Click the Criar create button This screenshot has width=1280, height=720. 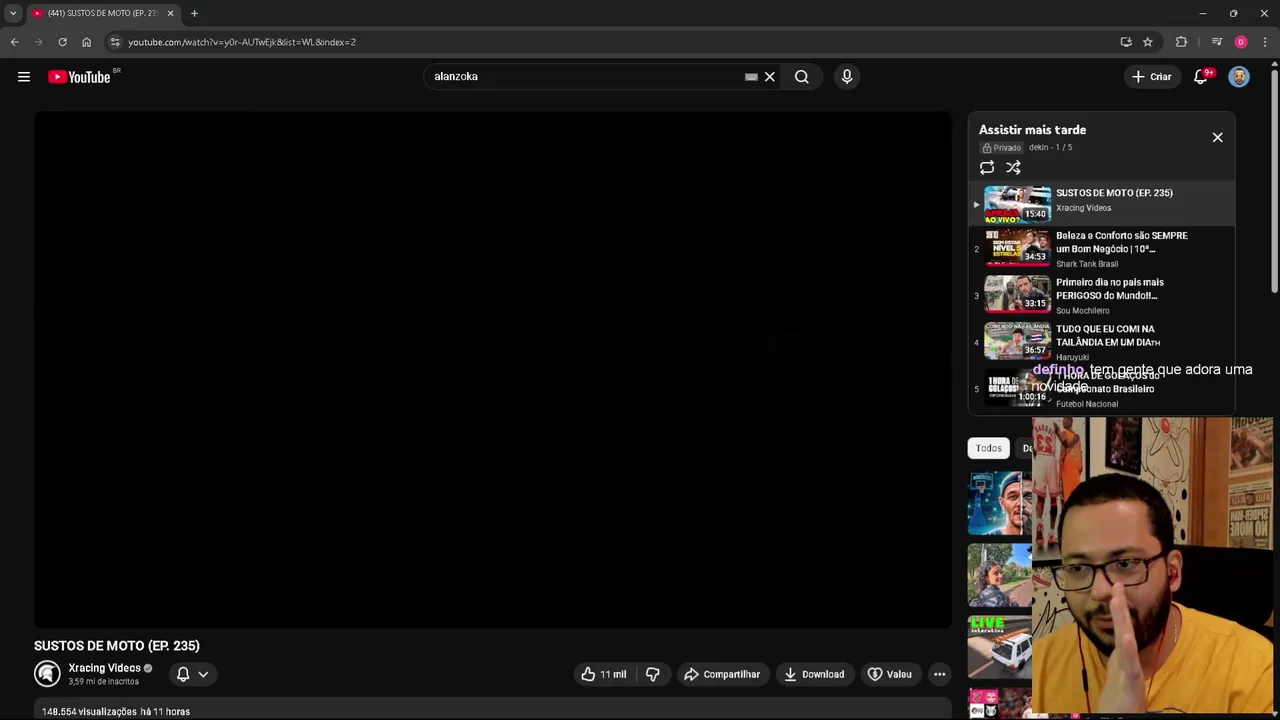[1151, 77]
